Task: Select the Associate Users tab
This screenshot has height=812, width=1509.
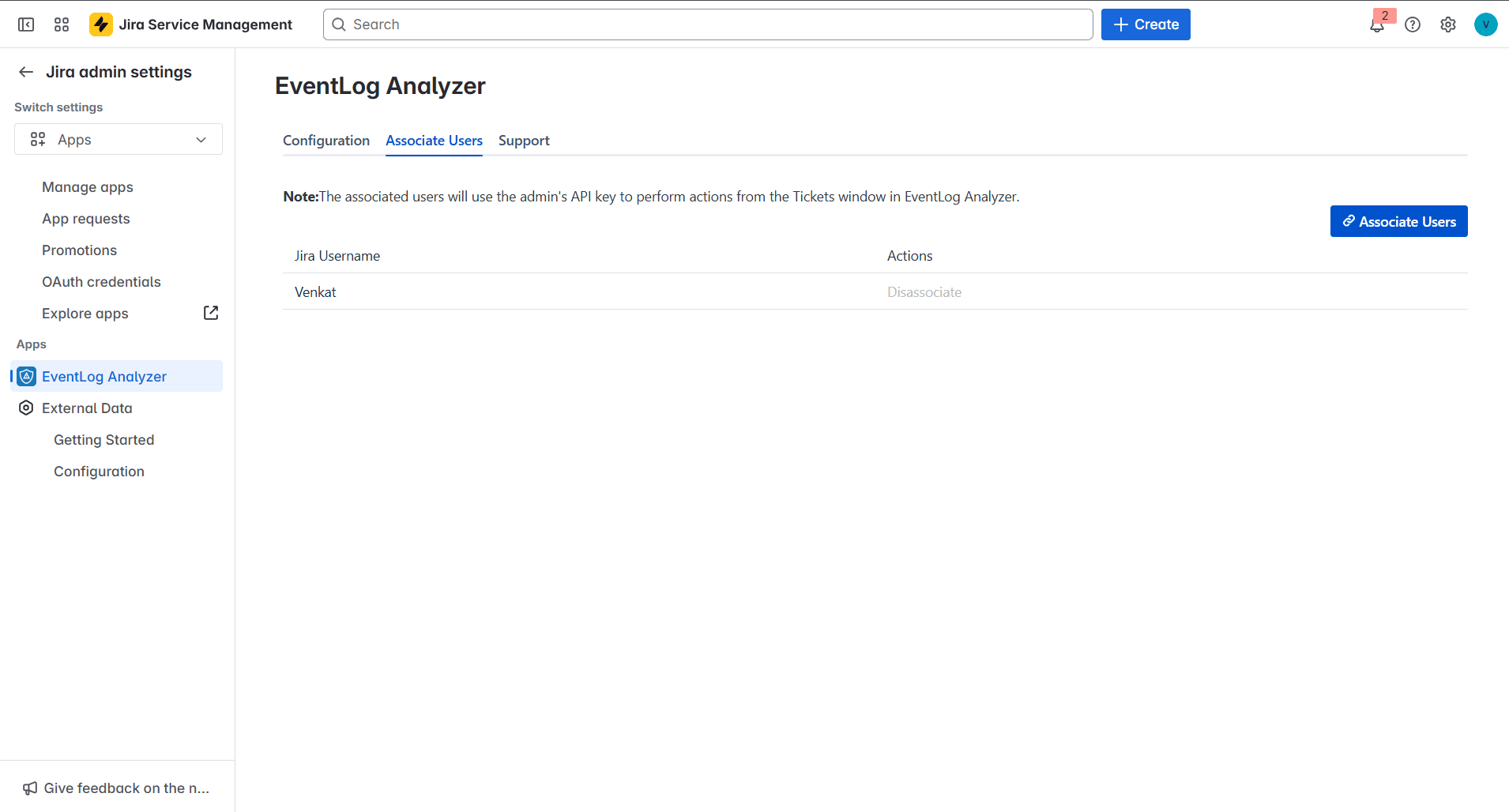Action: pos(434,141)
